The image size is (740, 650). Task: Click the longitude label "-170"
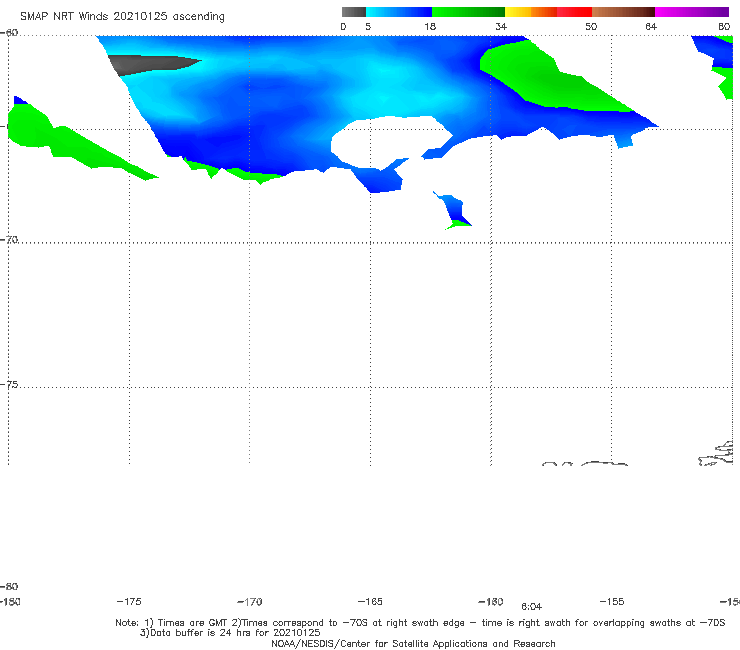click(x=250, y=602)
